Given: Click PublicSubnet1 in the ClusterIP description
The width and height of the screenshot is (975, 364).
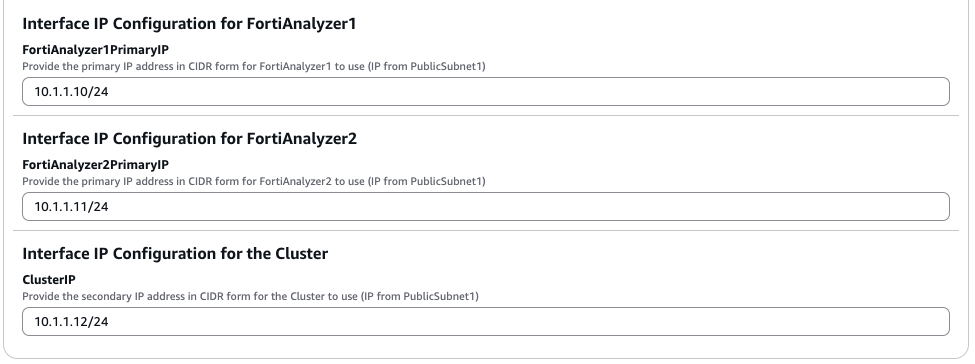Looking at the screenshot, I should (x=440, y=296).
